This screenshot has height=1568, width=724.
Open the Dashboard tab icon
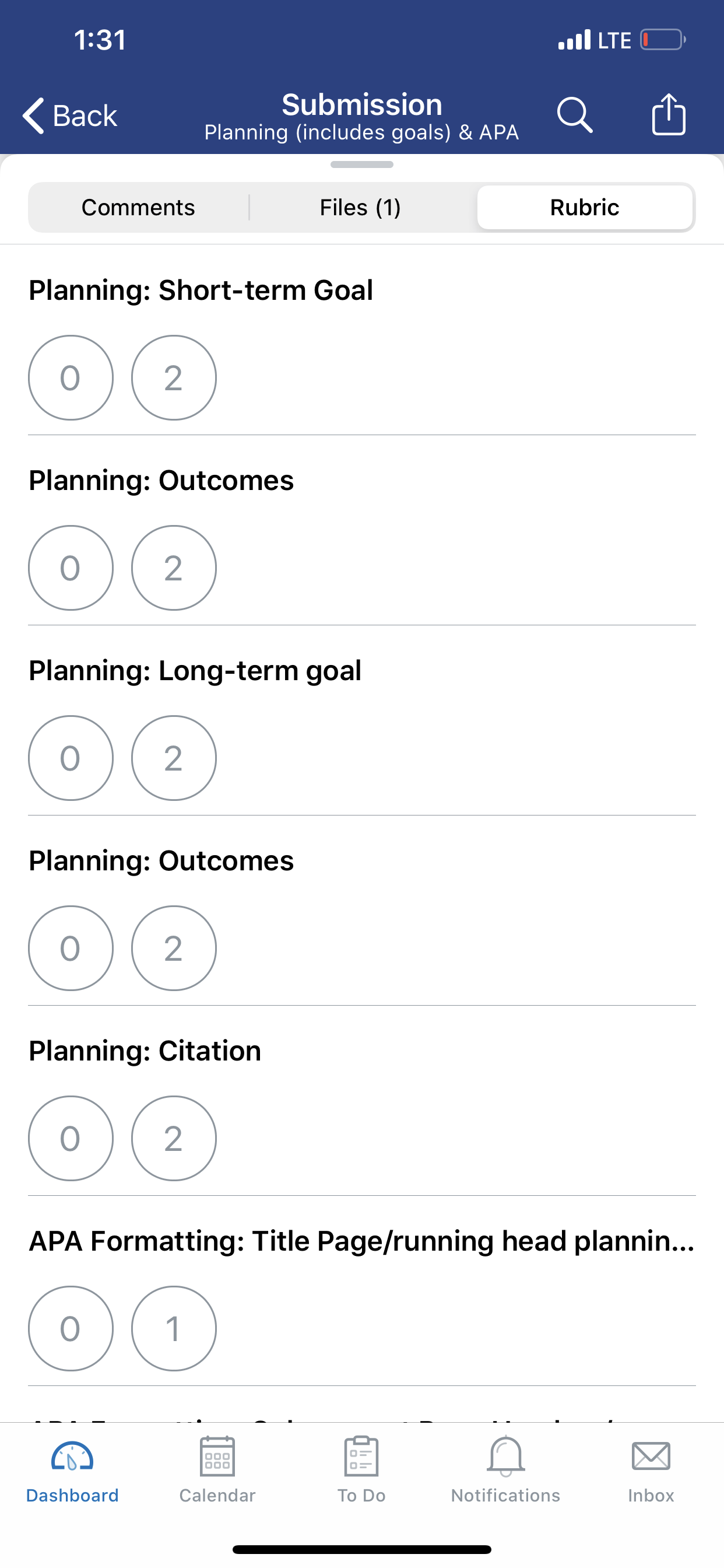pos(72,1457)
